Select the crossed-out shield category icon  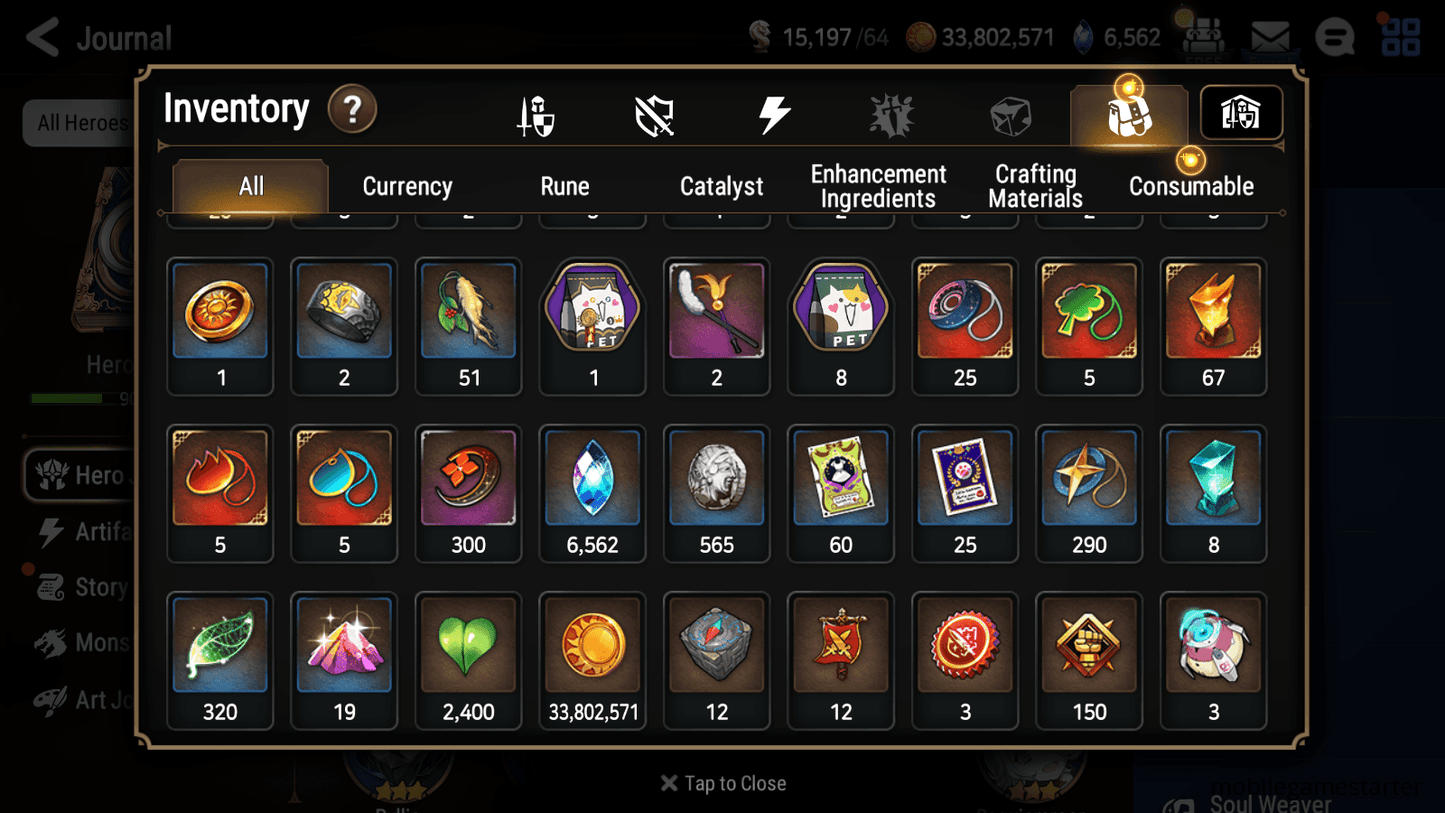click(655, 116)
